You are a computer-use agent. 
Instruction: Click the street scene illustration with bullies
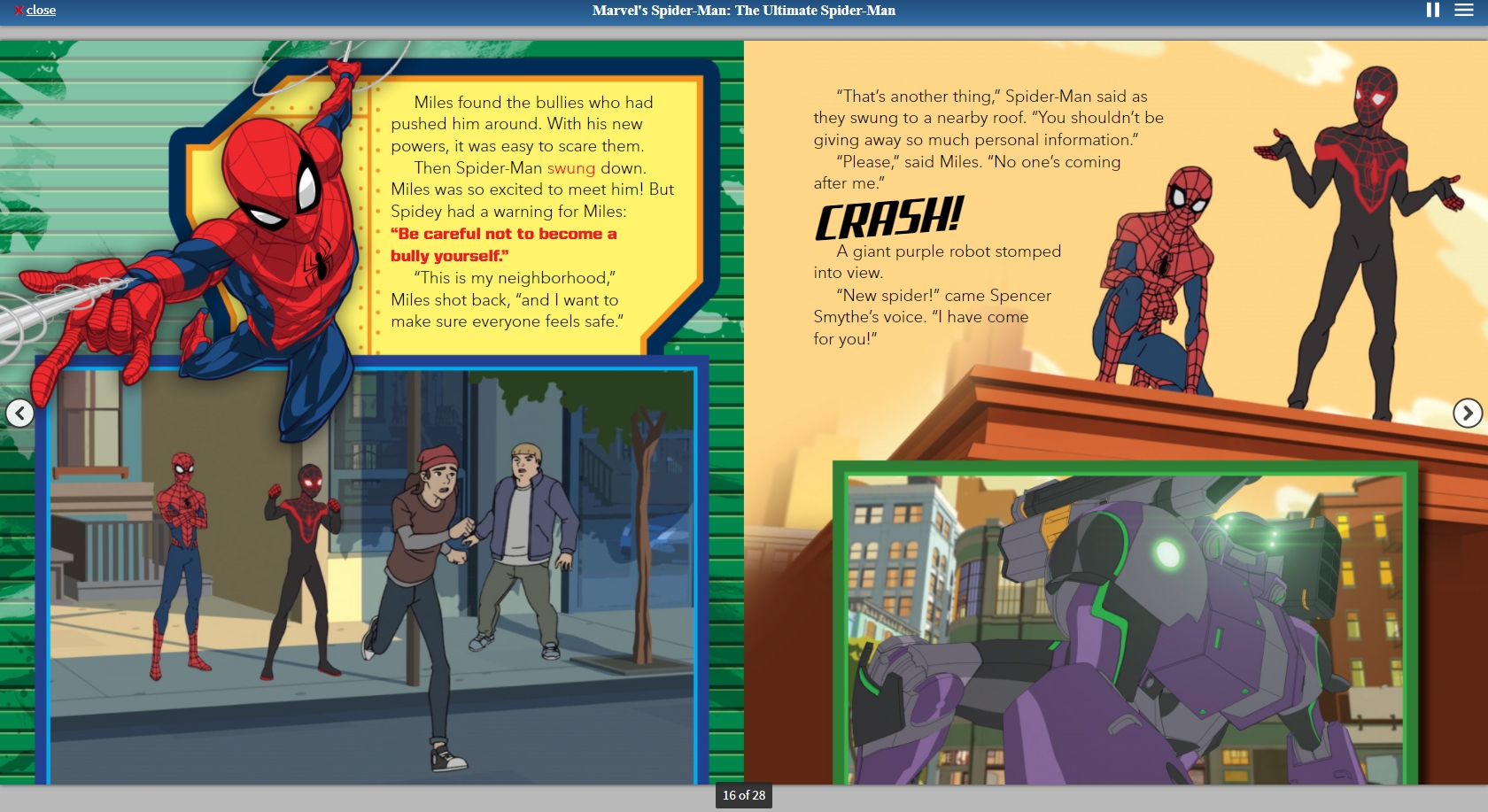coord(372,576)
